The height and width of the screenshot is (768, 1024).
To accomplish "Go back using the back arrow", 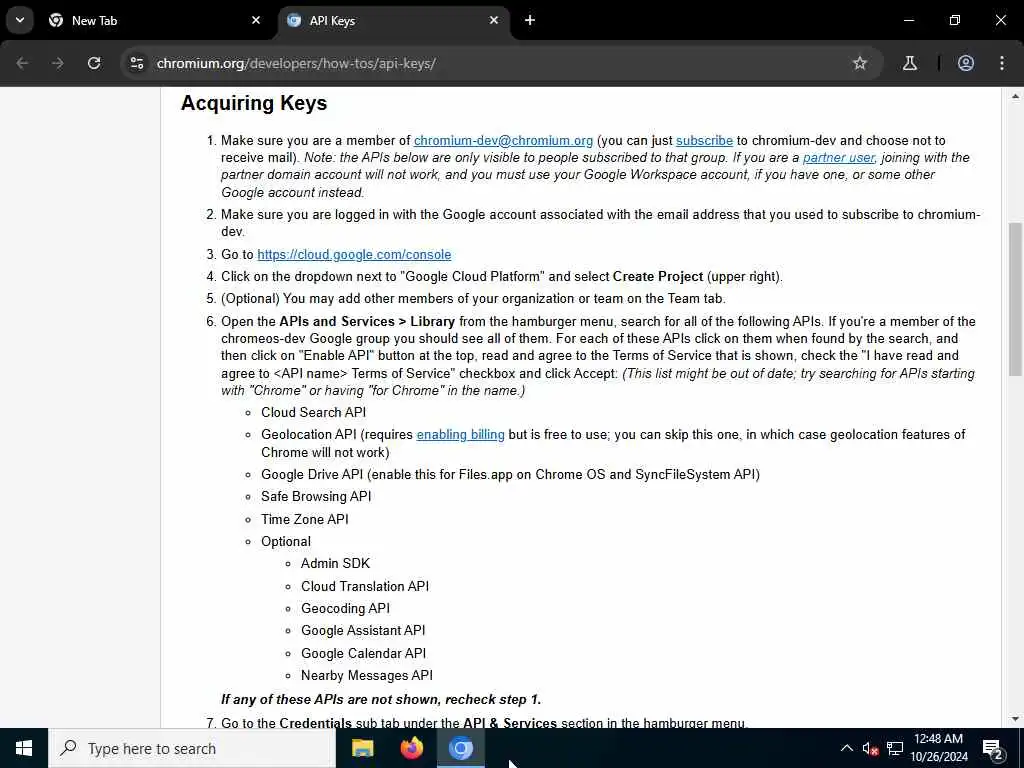I will pos(22,63).
